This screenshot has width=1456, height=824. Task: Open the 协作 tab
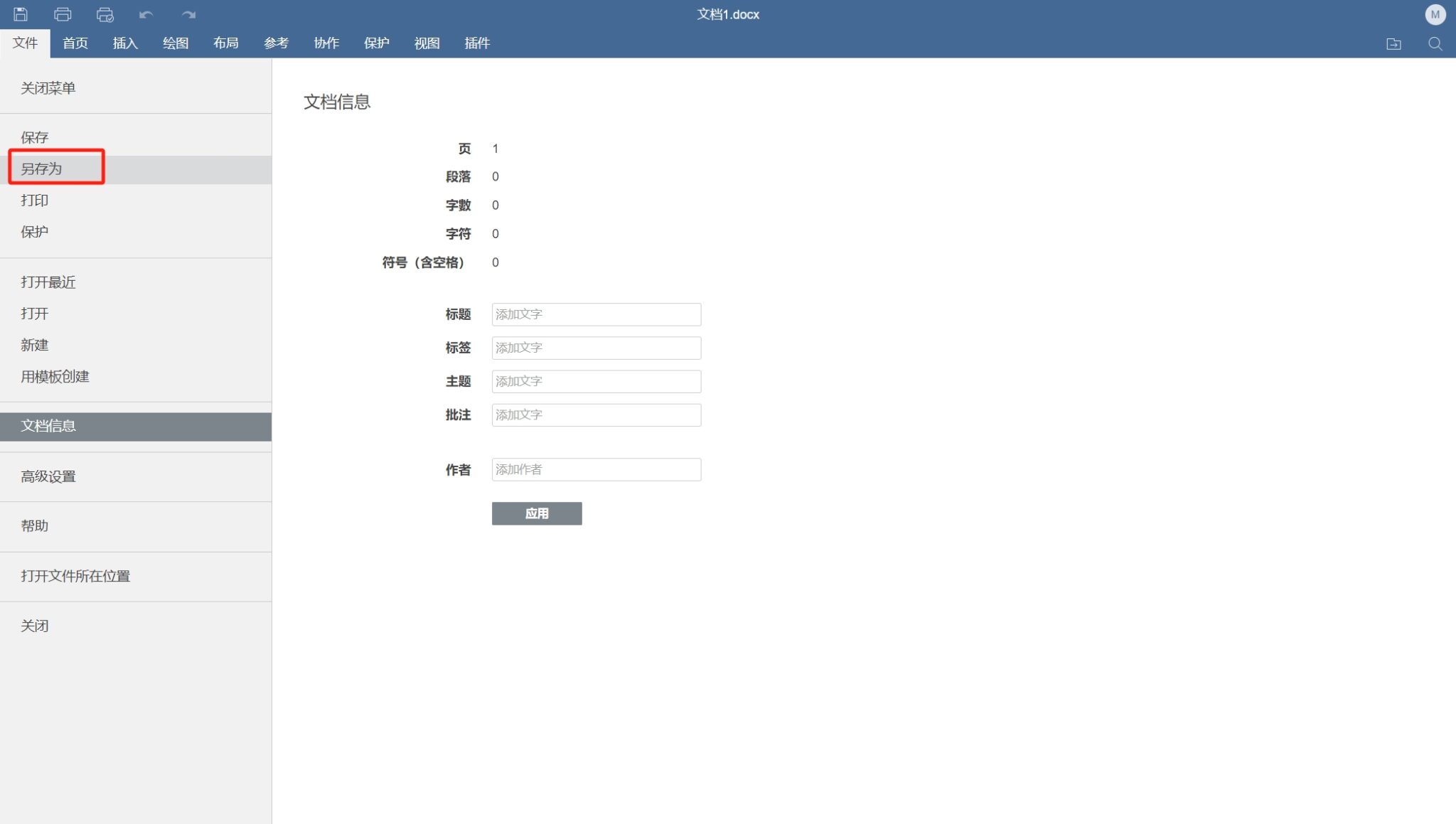tap(326, 43)
